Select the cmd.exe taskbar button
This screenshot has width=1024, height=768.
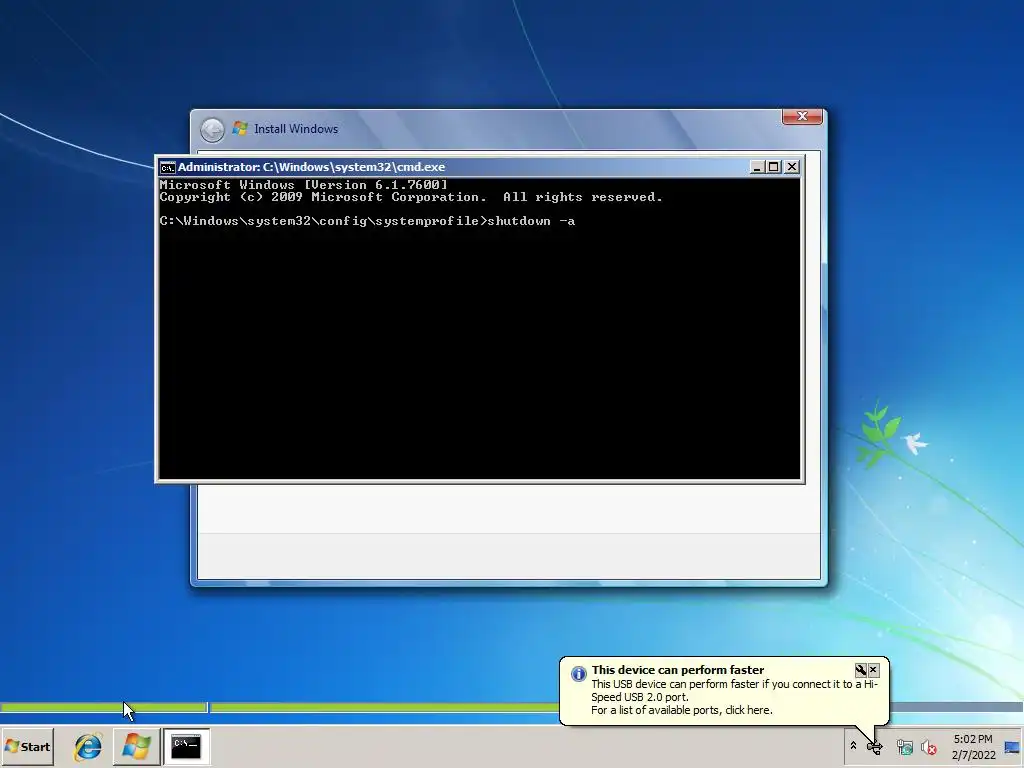pyautogui.click(x=186, y=746)
